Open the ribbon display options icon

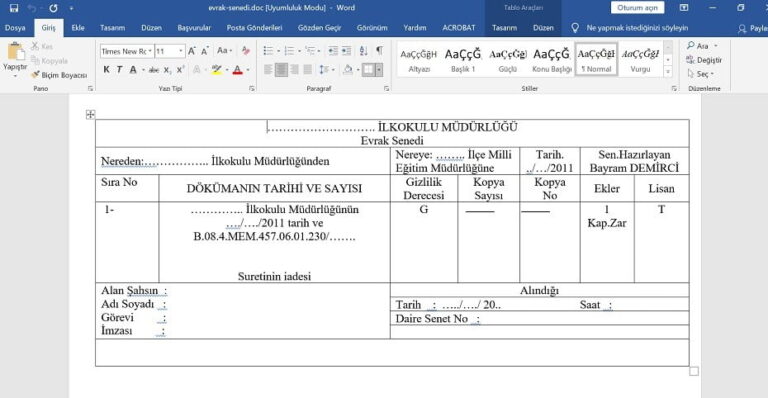coord(684,8)
